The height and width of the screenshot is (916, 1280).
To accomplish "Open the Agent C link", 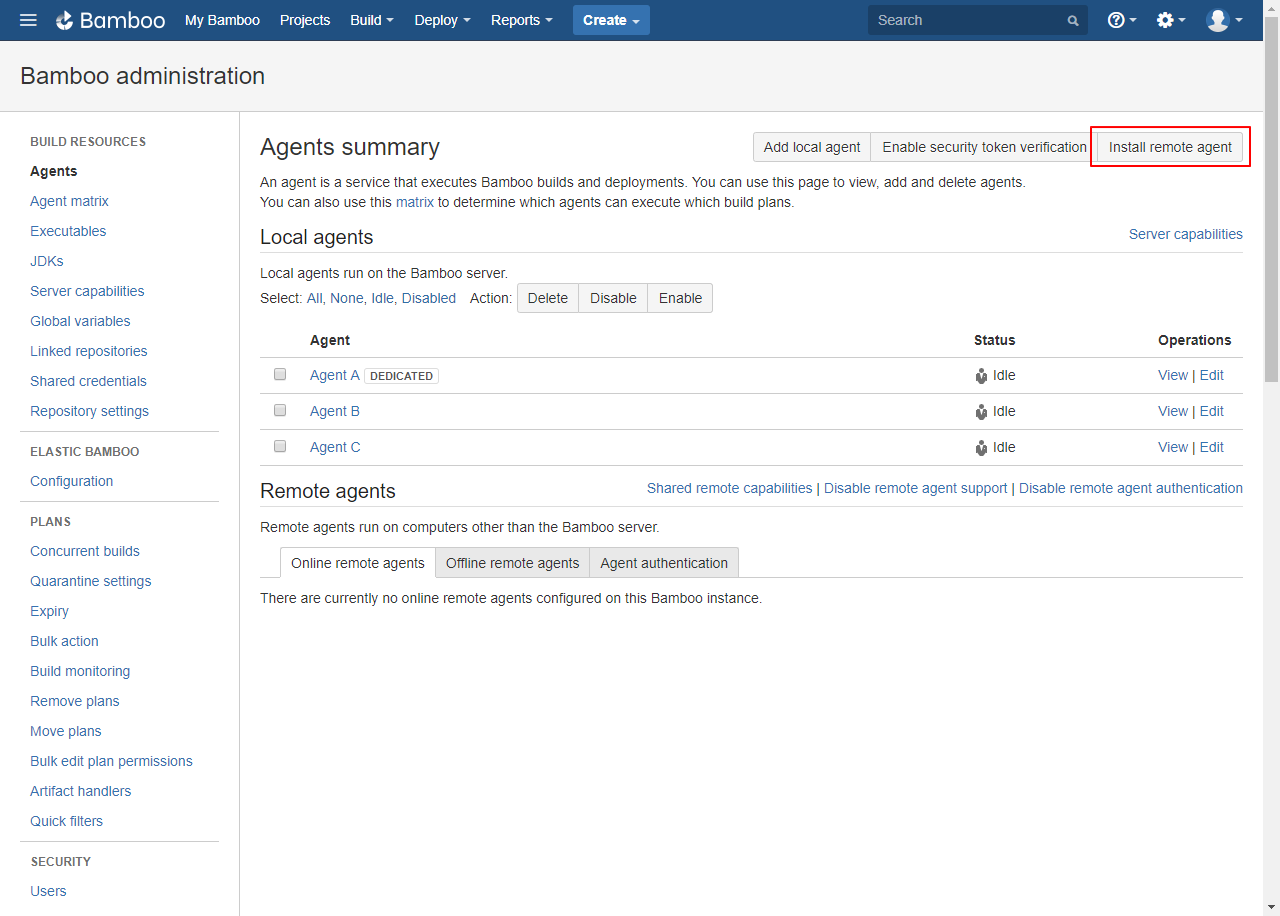I will pyautogui.click(x=335, y=447).
